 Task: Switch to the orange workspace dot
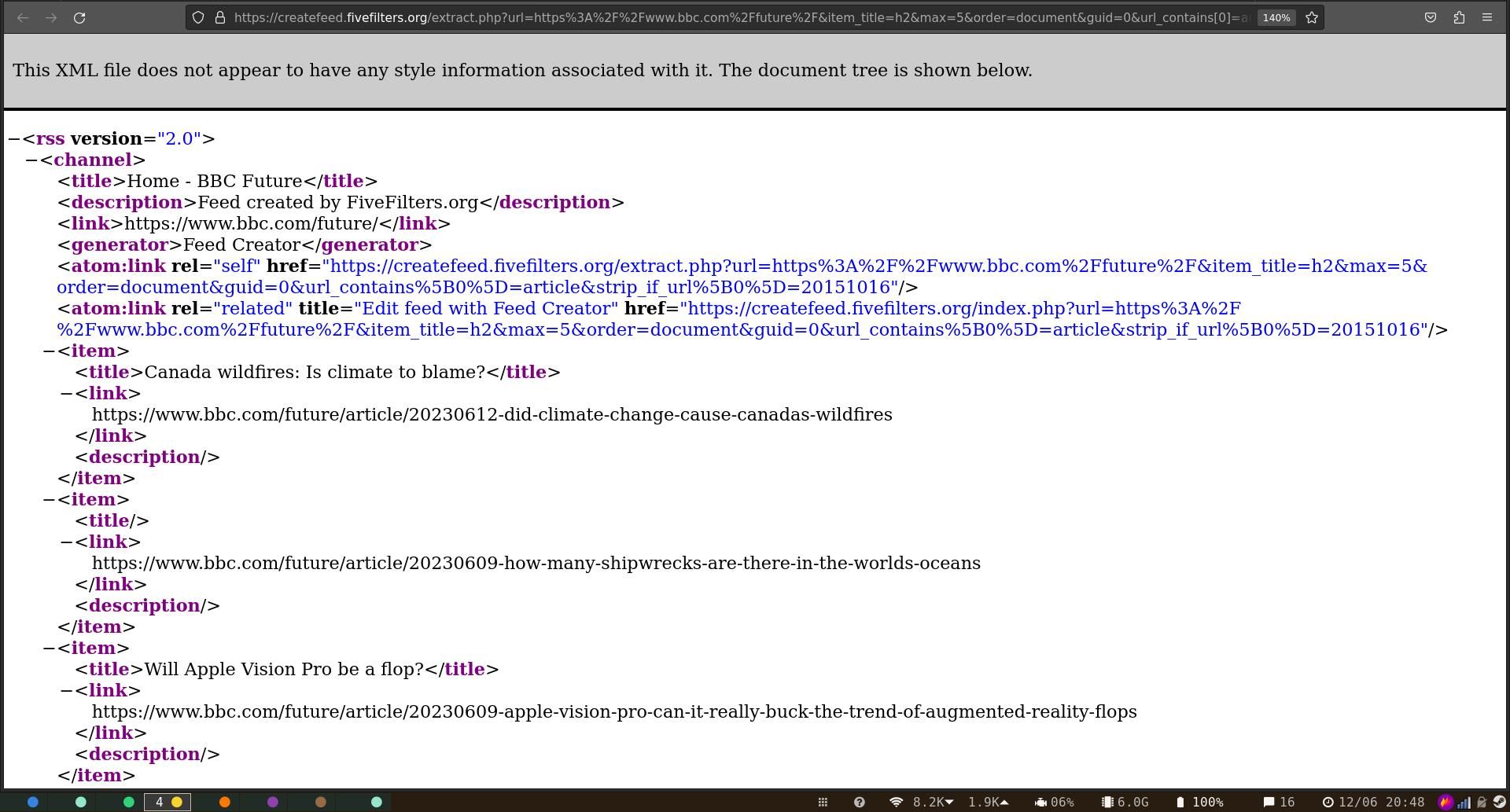pyautogui.click(x=225, y=802)
